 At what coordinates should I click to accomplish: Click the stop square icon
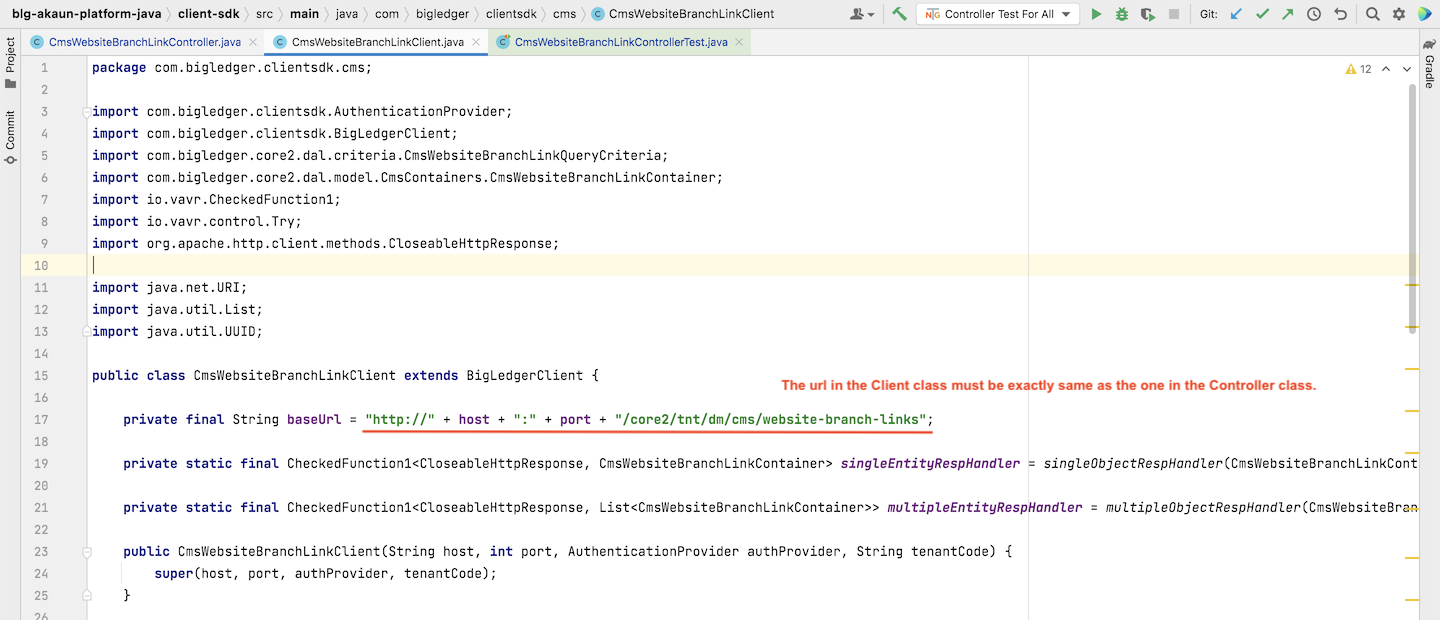(x=1174, y=14)
